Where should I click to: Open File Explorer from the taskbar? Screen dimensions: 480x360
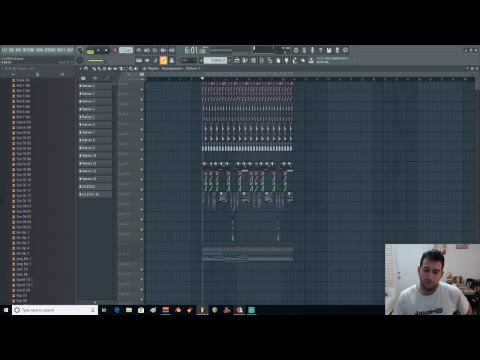click(x=129, y=310)
